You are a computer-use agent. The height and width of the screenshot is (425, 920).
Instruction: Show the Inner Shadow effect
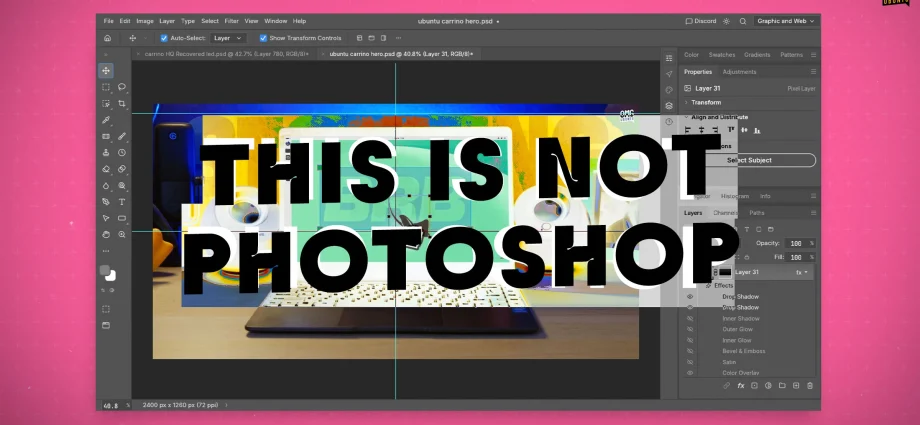tap(690, 319)
